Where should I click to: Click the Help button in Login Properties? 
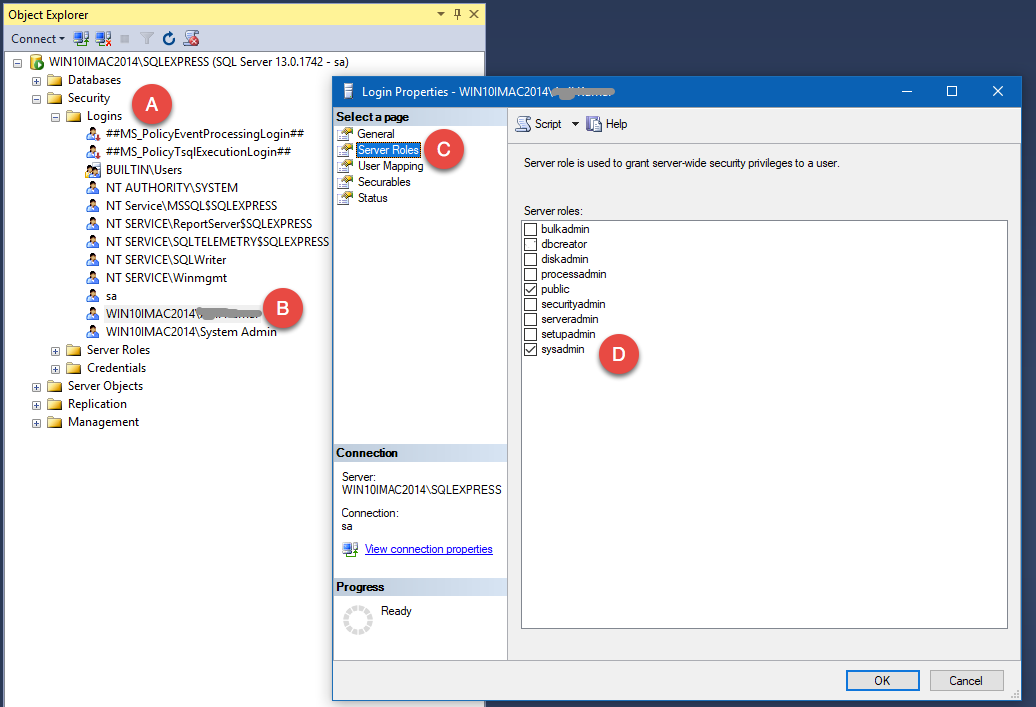[x=607, y=124]
